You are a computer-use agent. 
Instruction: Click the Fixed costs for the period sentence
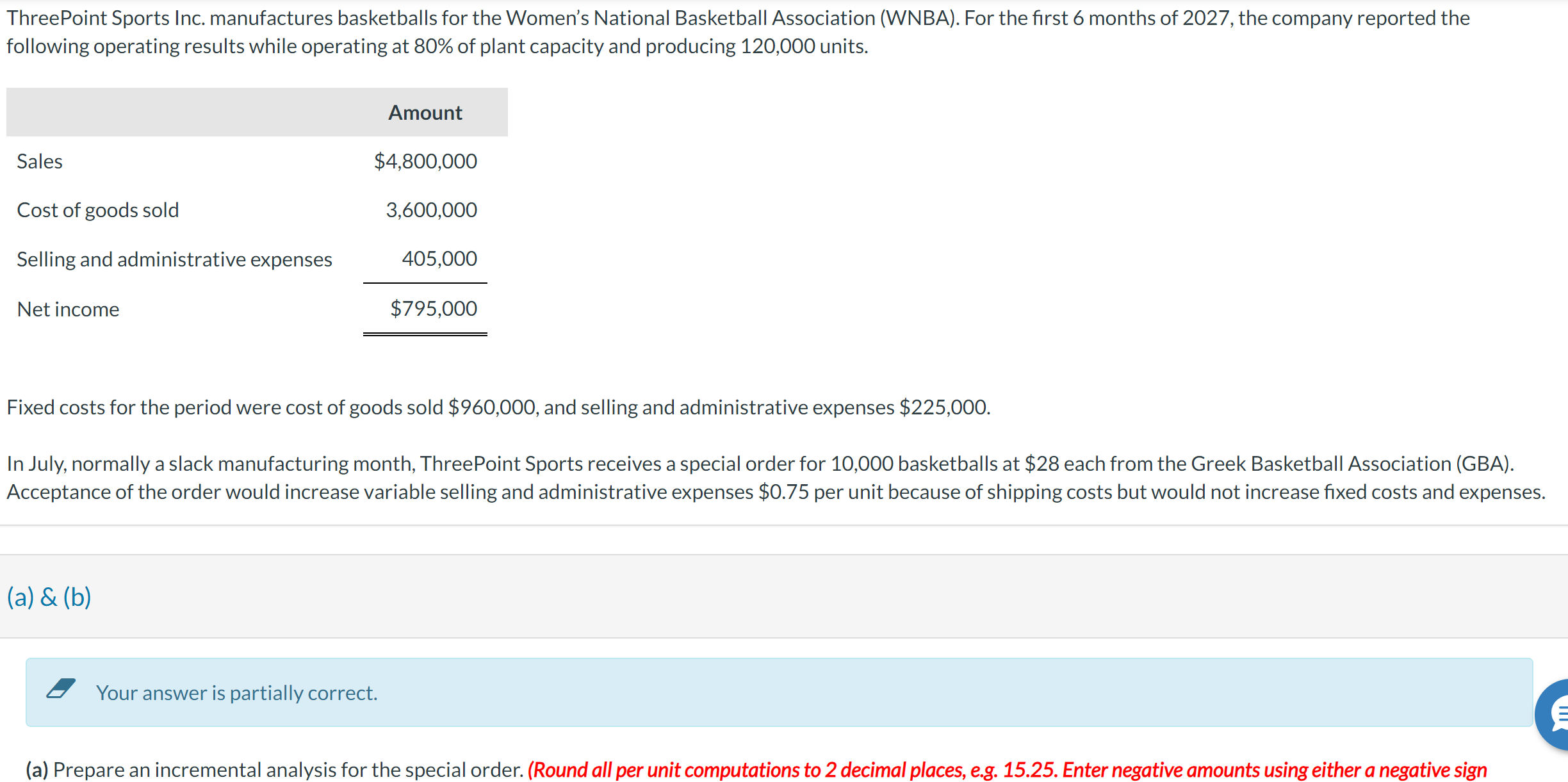pyautogui.click(x=498, y=407)
